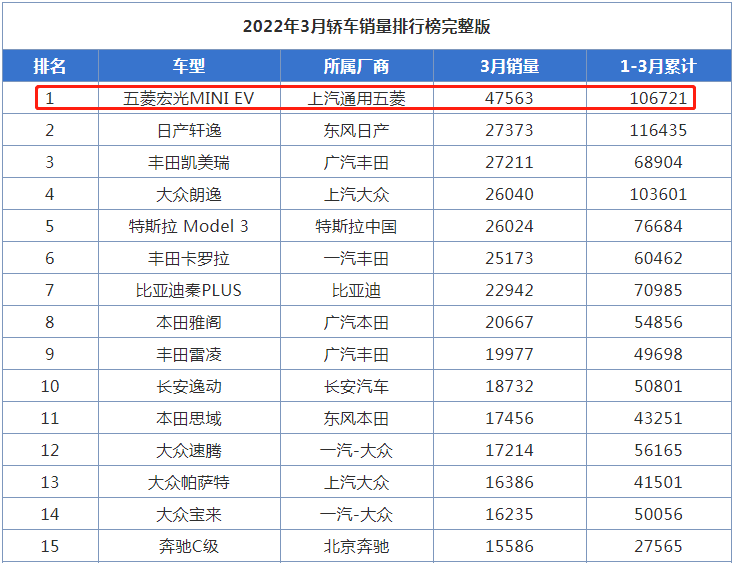The height and width of the screenshot is (563, 735).
Task: Select the sales value 25173
Action: [x=510, y=258]
